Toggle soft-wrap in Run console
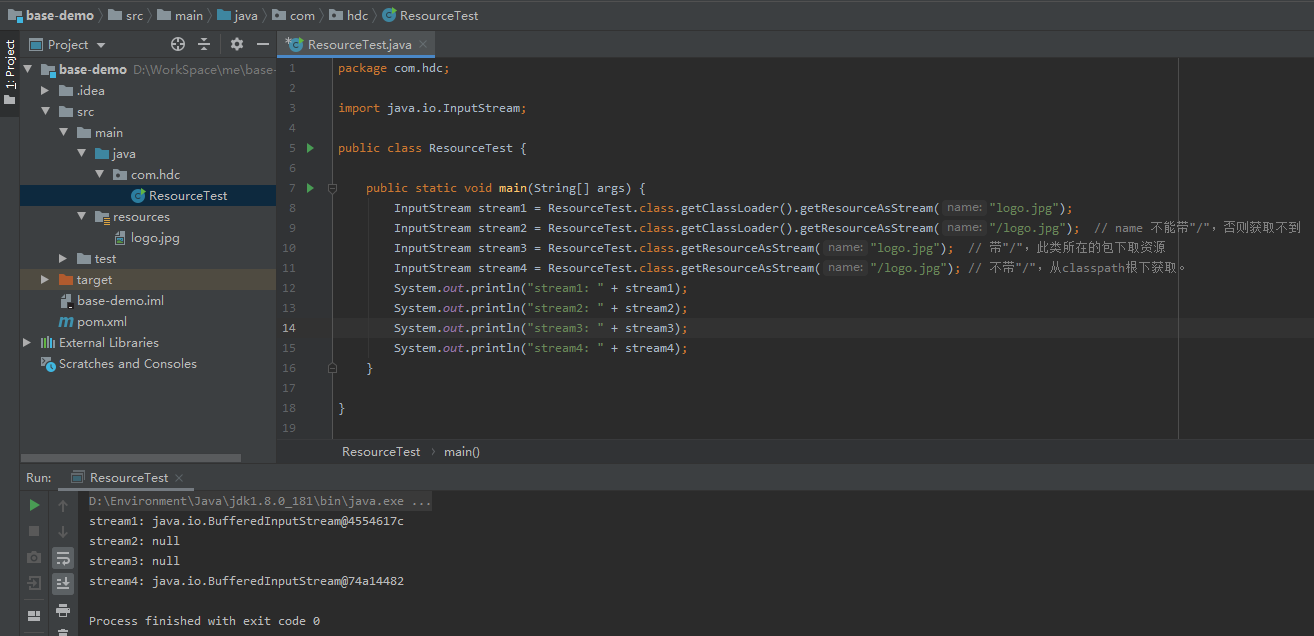Image resolution: width=1314 pixels, height=636 pixels. pyautogui.click(x=63, y=558)
